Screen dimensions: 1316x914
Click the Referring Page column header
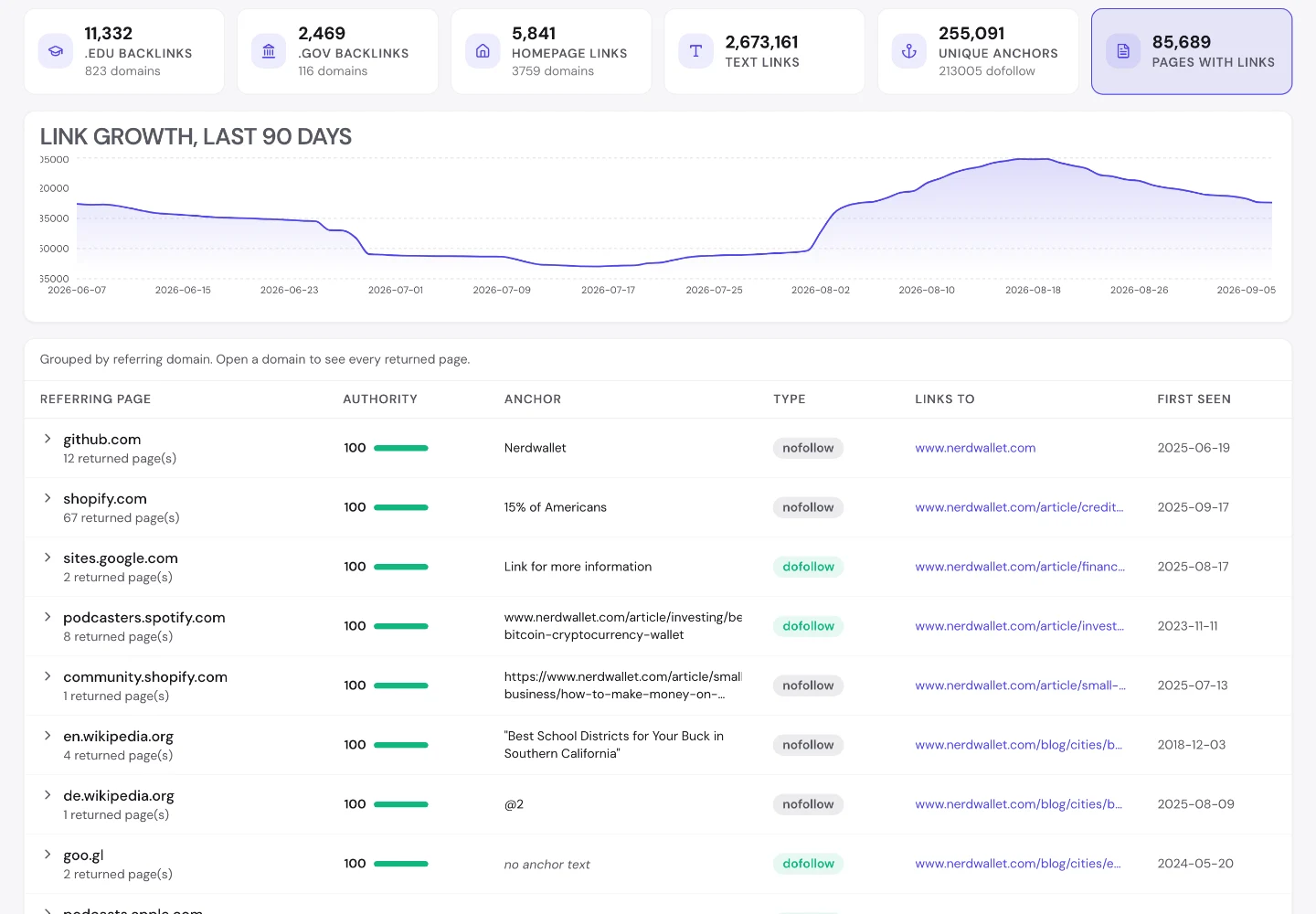95,399
